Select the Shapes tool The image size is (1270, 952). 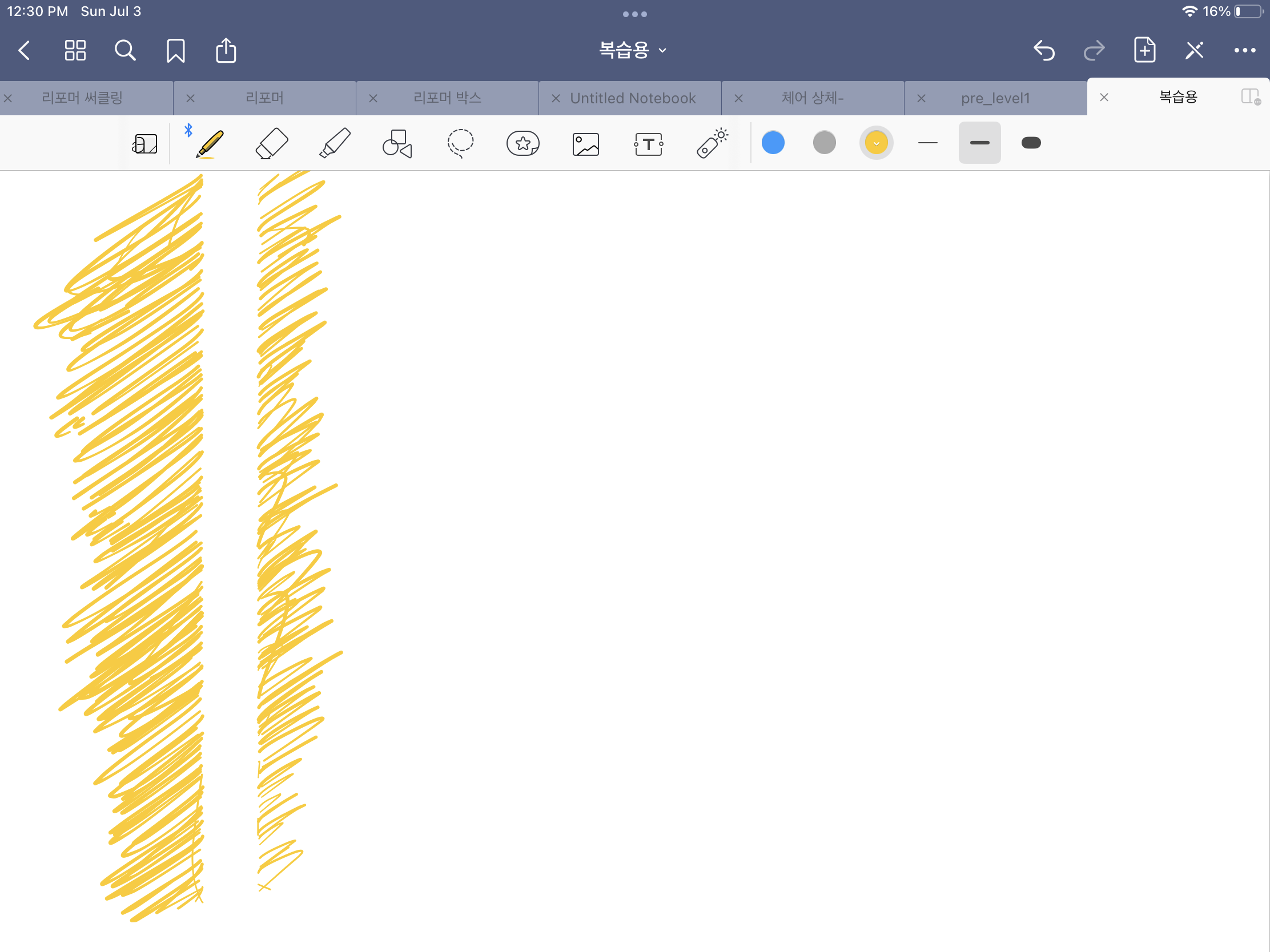(x=397, y=143)
